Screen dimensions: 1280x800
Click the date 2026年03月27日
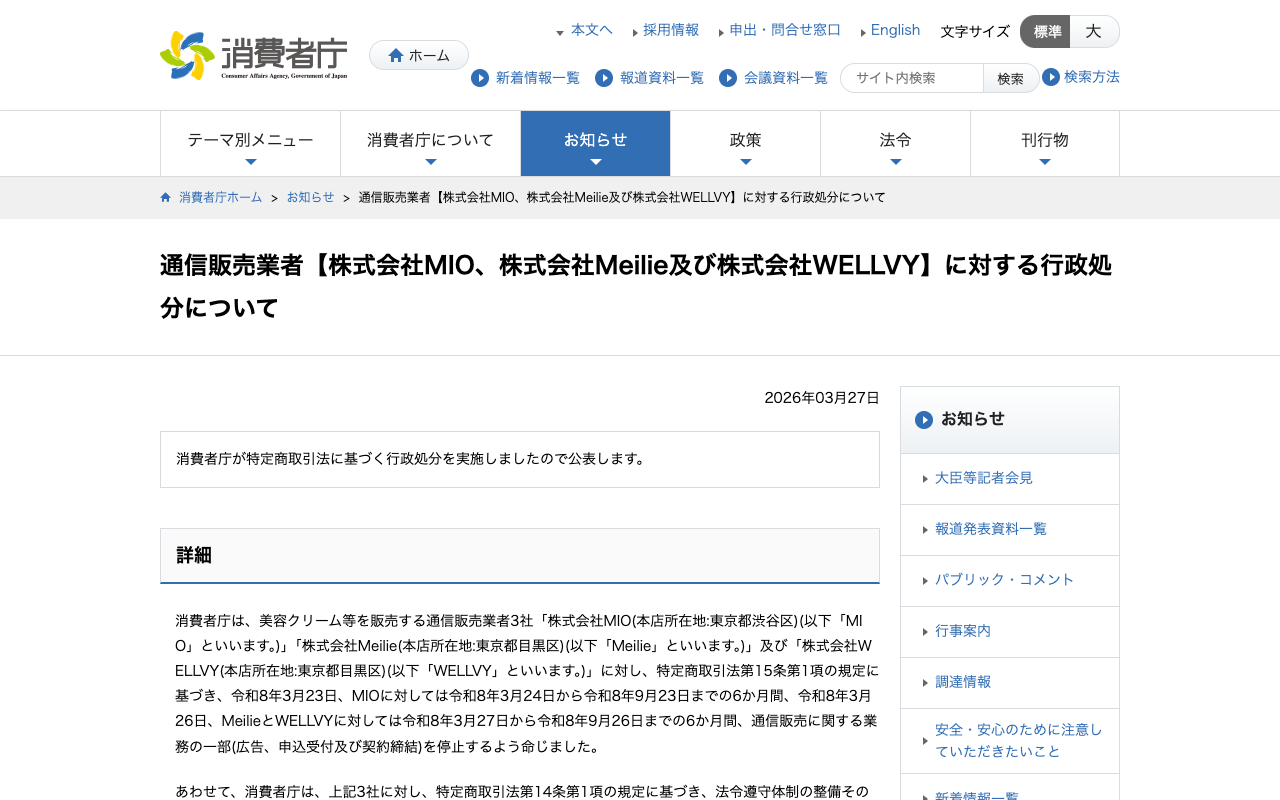(822, 398)
